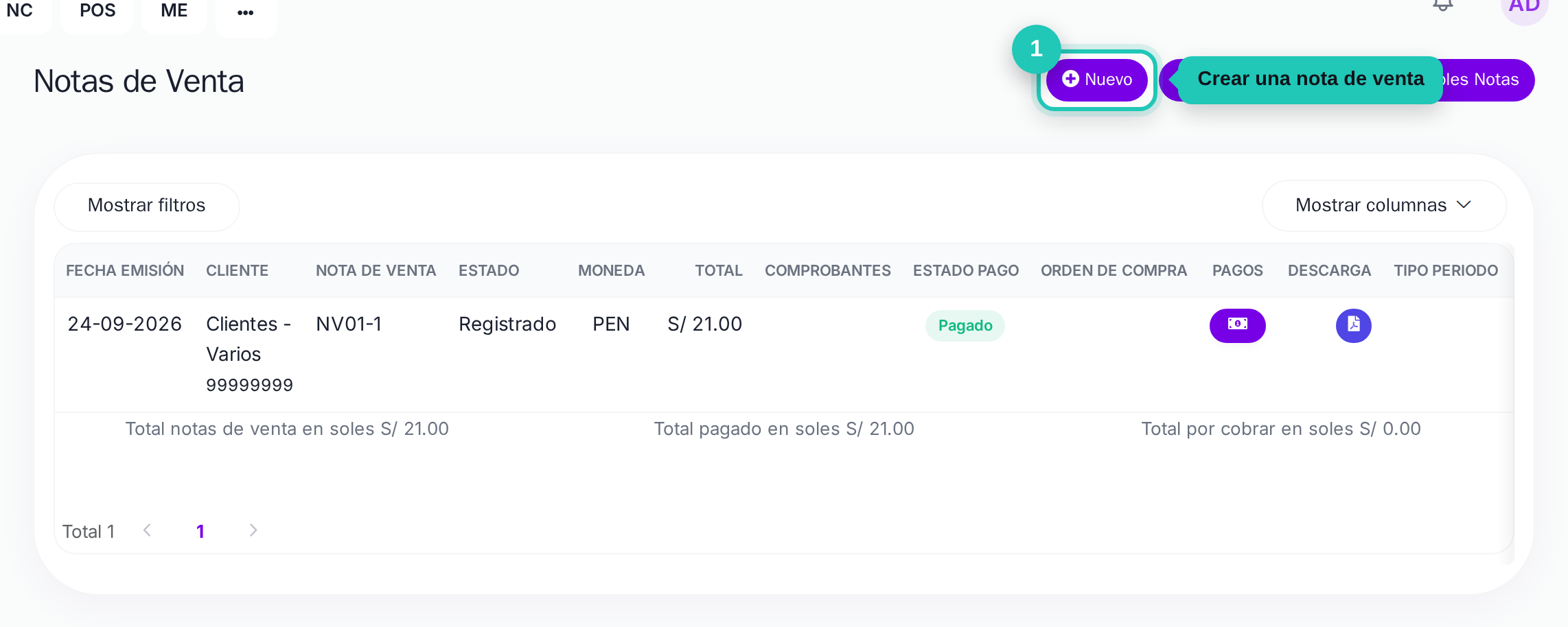Expand Mostrar columnas dropdown
The width and height of the screenshot is (1568, 627).
[x=1384, y=206]
